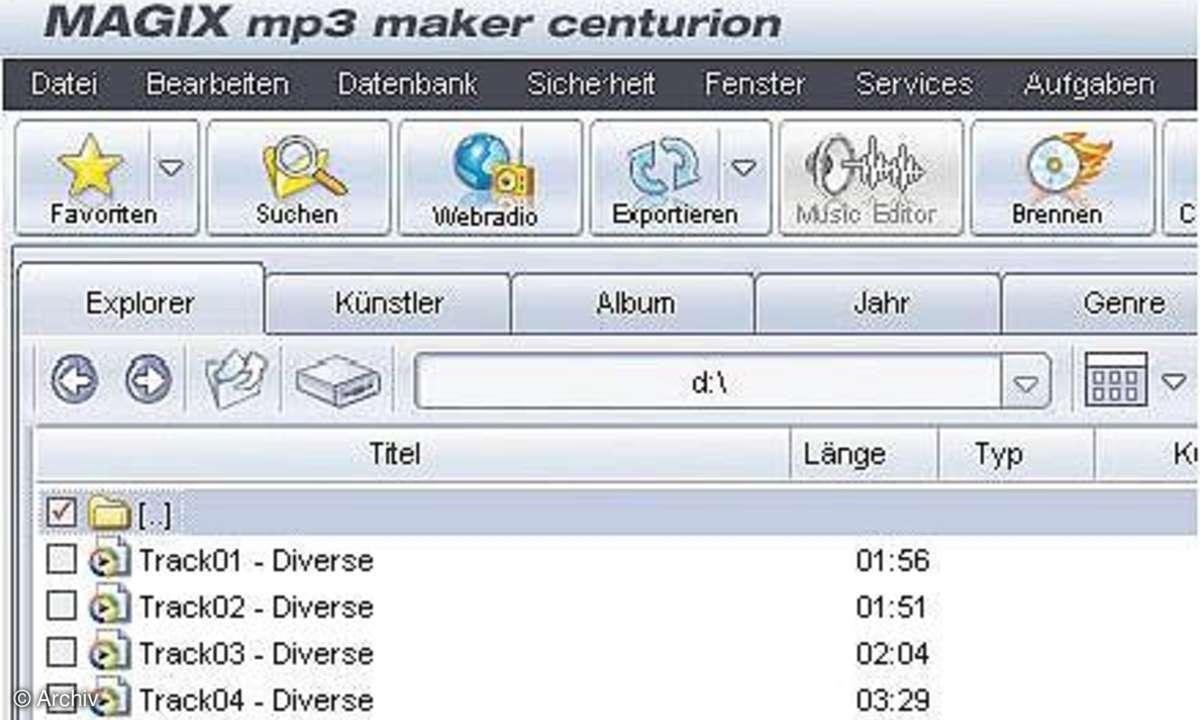This screenshot has height=720, width=1200.
Task: Open the Services menu
Action: [914, 85]
